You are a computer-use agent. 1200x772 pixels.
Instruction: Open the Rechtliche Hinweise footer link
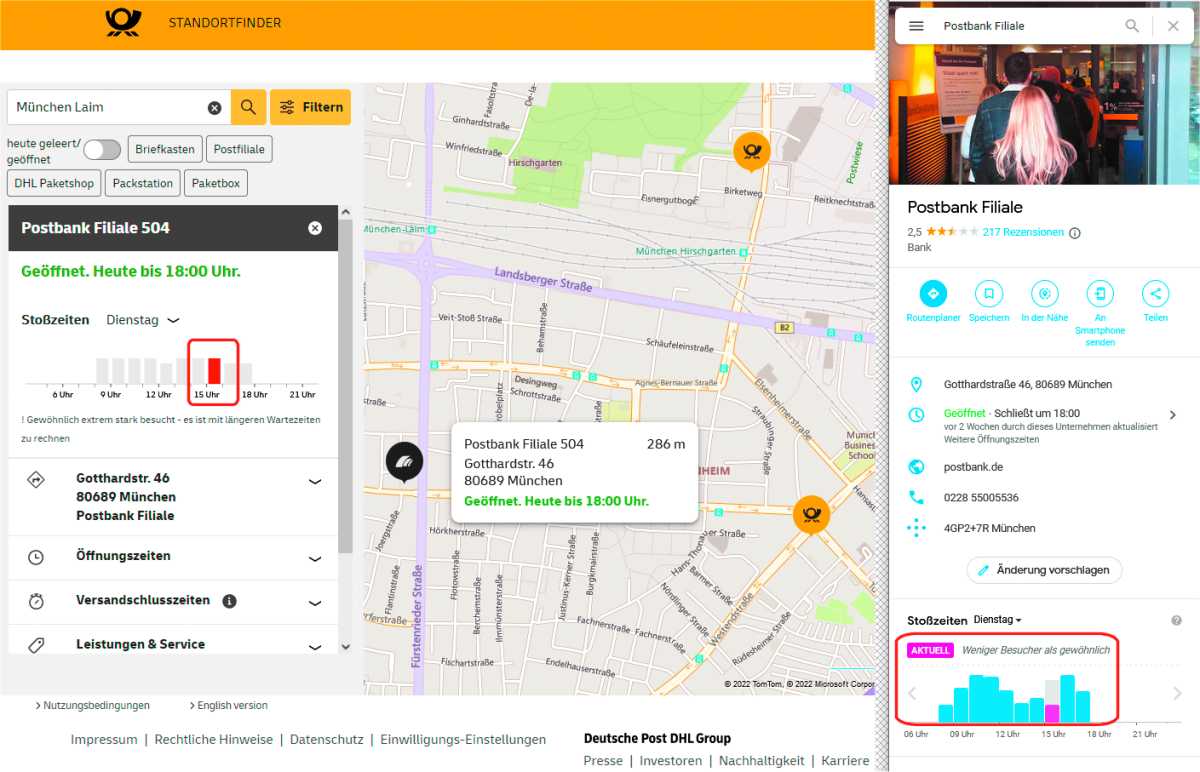(214, 740)
